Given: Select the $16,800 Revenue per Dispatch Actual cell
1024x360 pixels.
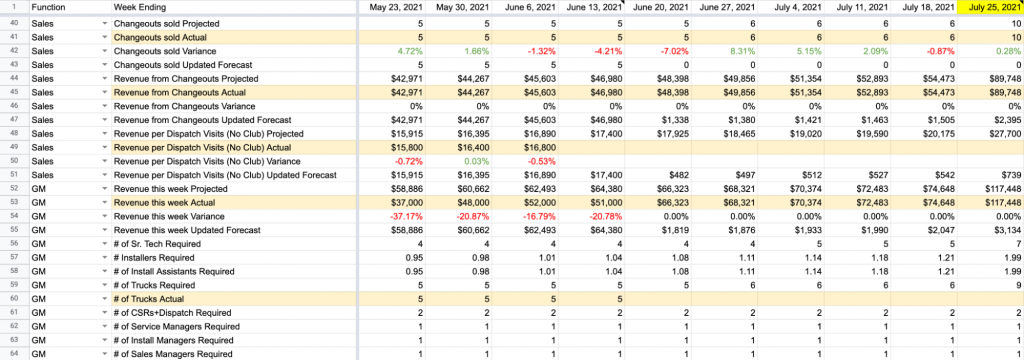Looking at the screenshot, I should tap(525, 148).
